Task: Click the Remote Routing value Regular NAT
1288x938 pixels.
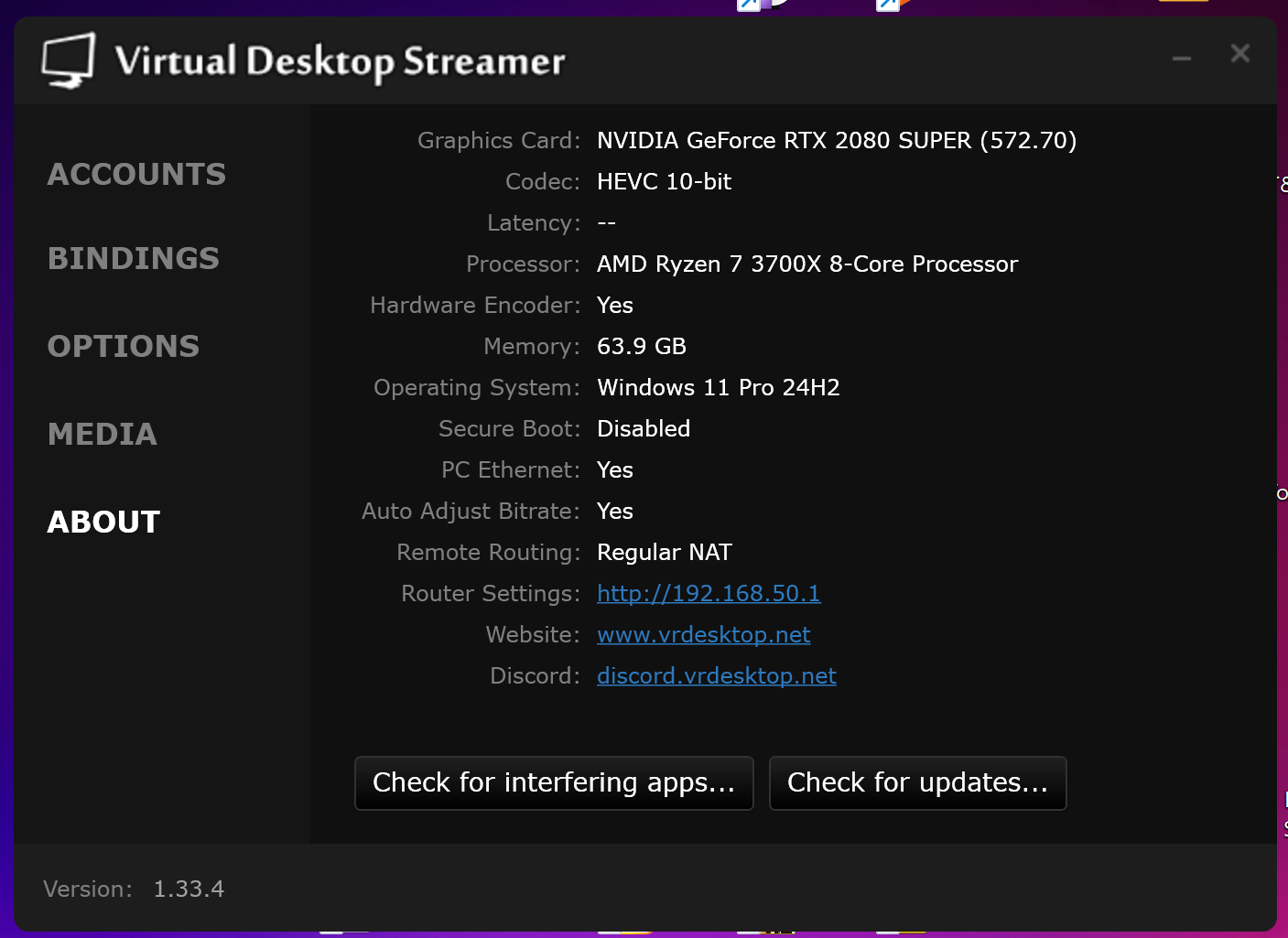Action: click(665, 552)
